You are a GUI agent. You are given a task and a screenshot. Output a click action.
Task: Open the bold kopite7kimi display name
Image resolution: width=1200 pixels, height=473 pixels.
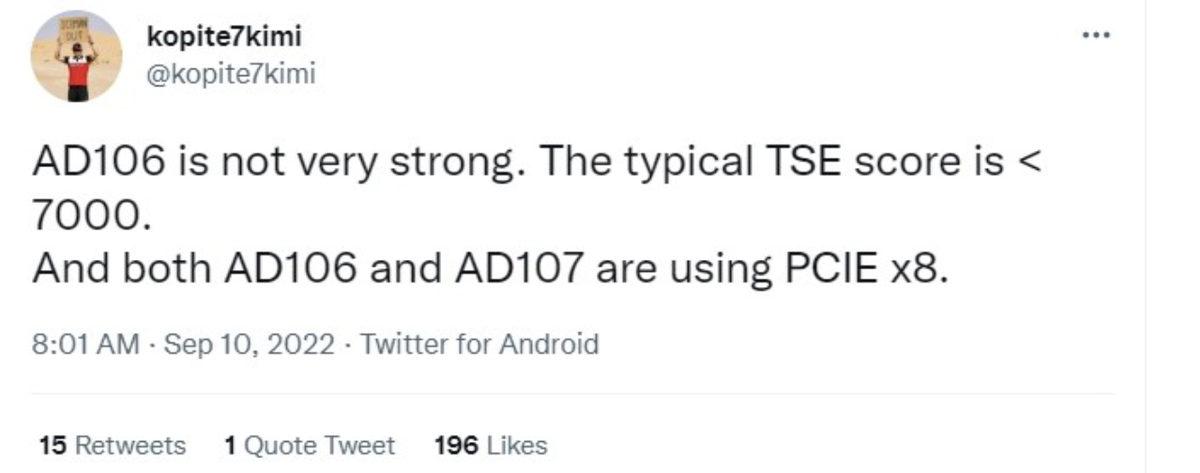(x=223, y=36)
